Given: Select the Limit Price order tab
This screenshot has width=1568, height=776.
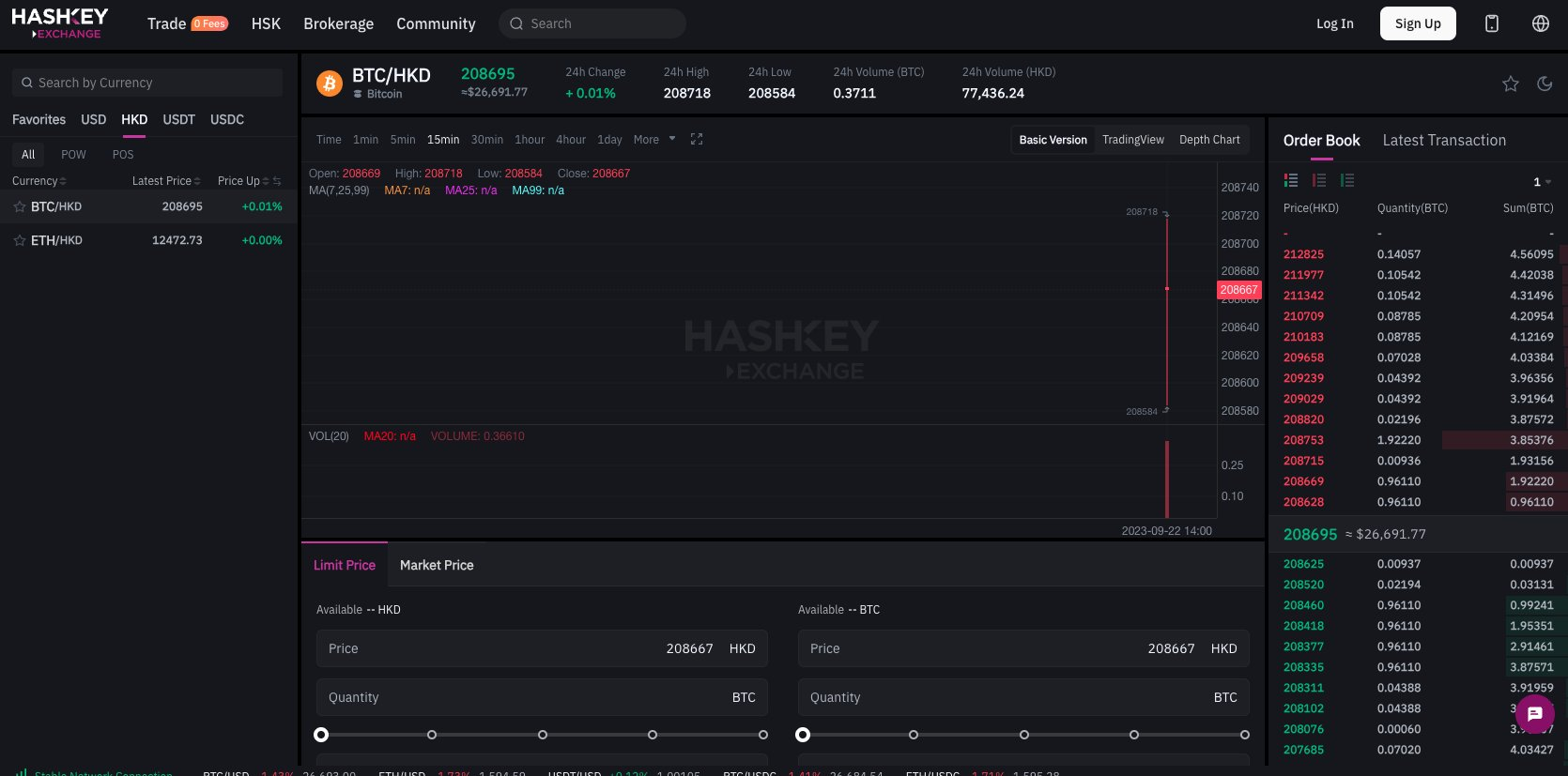Looking at the screenshot, I should [345, 565].
